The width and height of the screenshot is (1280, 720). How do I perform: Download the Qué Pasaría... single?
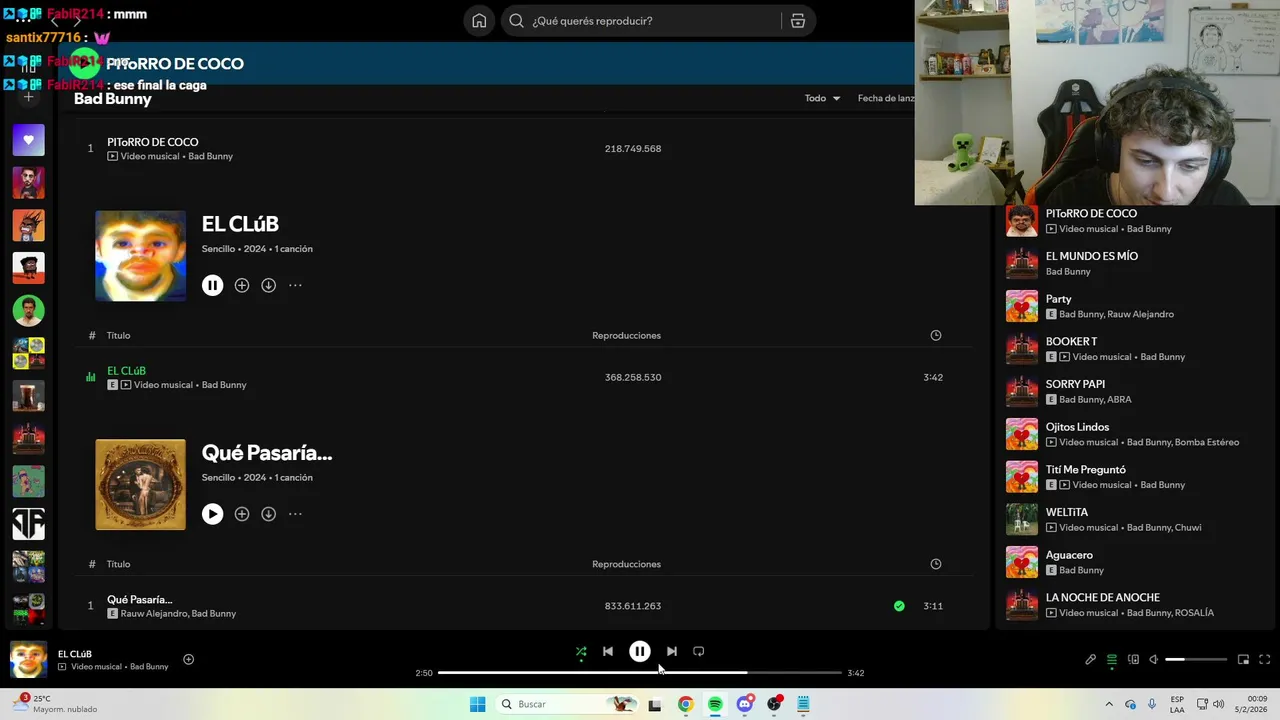(x=268, y=514)
